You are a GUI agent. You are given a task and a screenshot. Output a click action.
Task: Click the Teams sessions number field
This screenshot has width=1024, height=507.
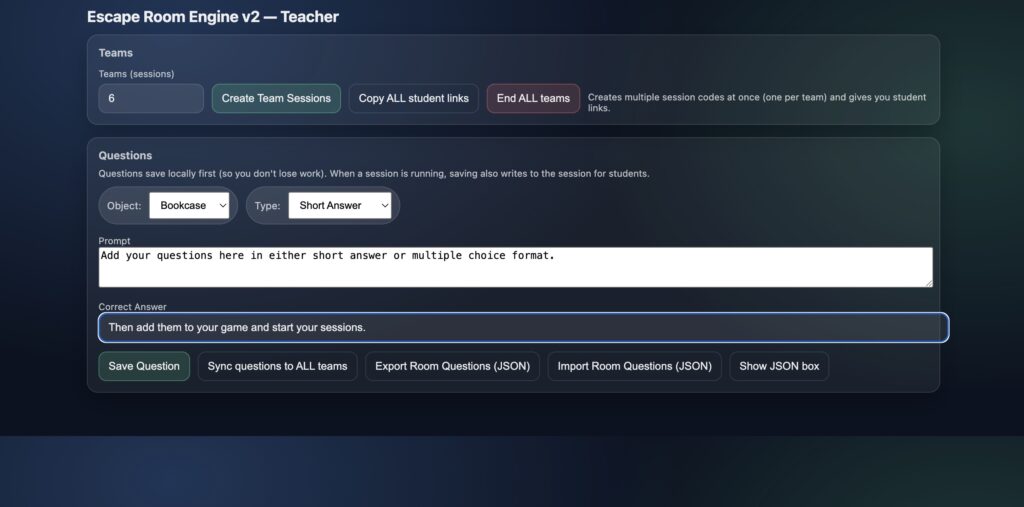(151, 98)
